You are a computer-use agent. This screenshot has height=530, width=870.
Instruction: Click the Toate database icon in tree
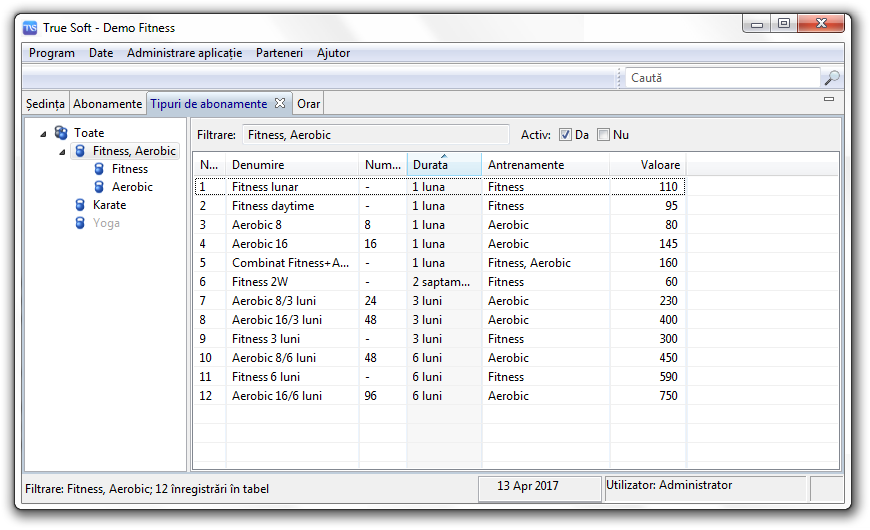(x=61, y=133)
